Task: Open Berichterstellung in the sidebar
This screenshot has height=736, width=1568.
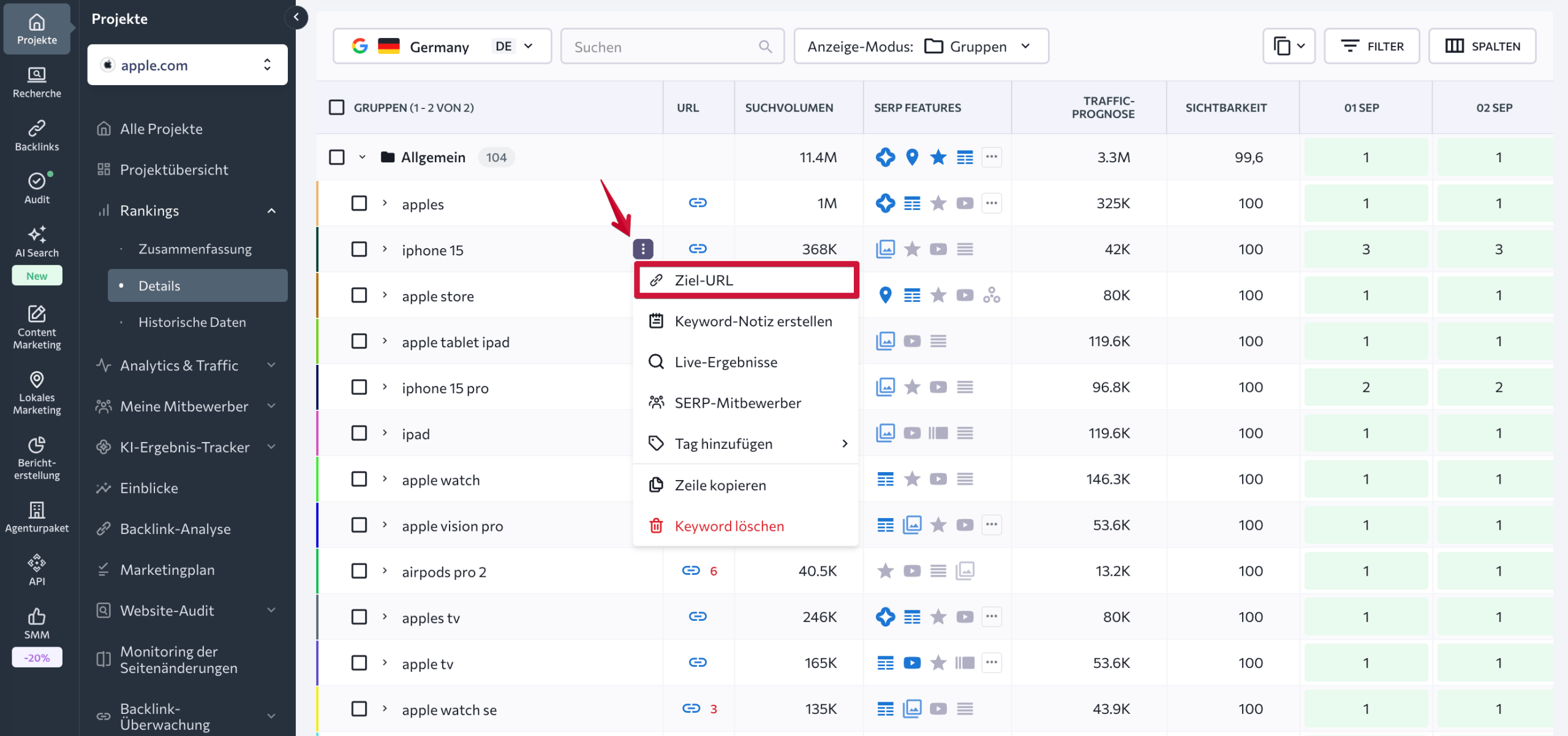Action: (37, 458)
